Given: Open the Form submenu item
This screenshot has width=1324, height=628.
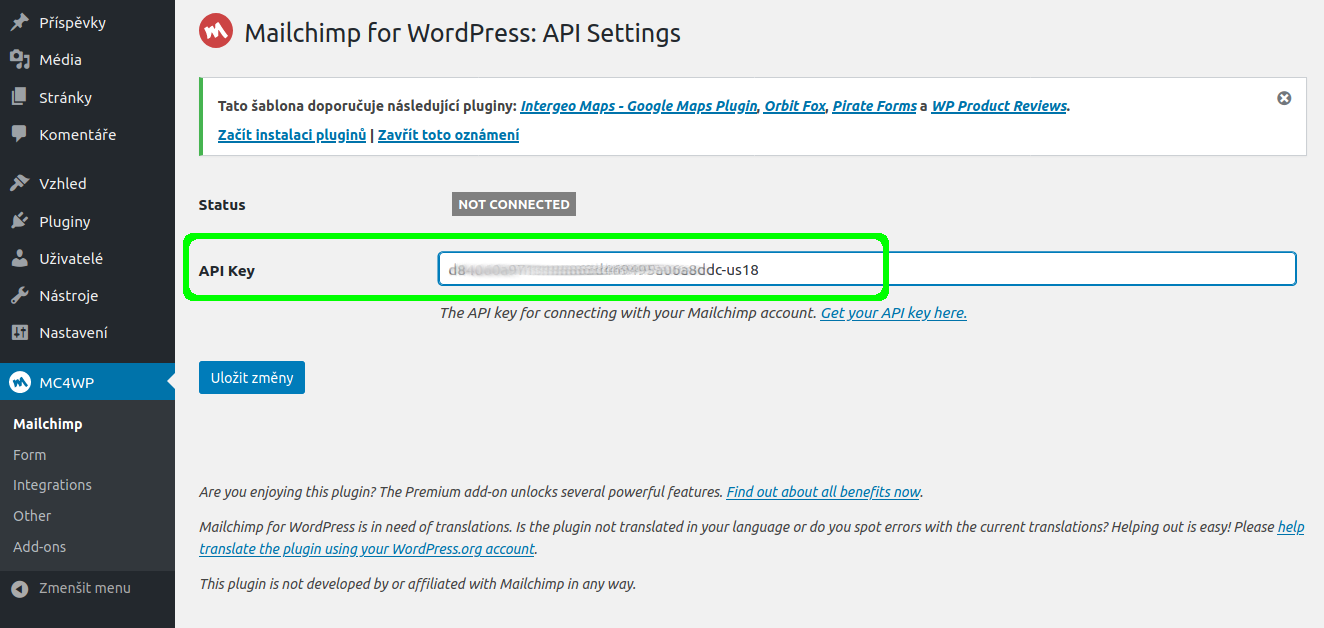Looking at the screenshot, I should point(30,455).
